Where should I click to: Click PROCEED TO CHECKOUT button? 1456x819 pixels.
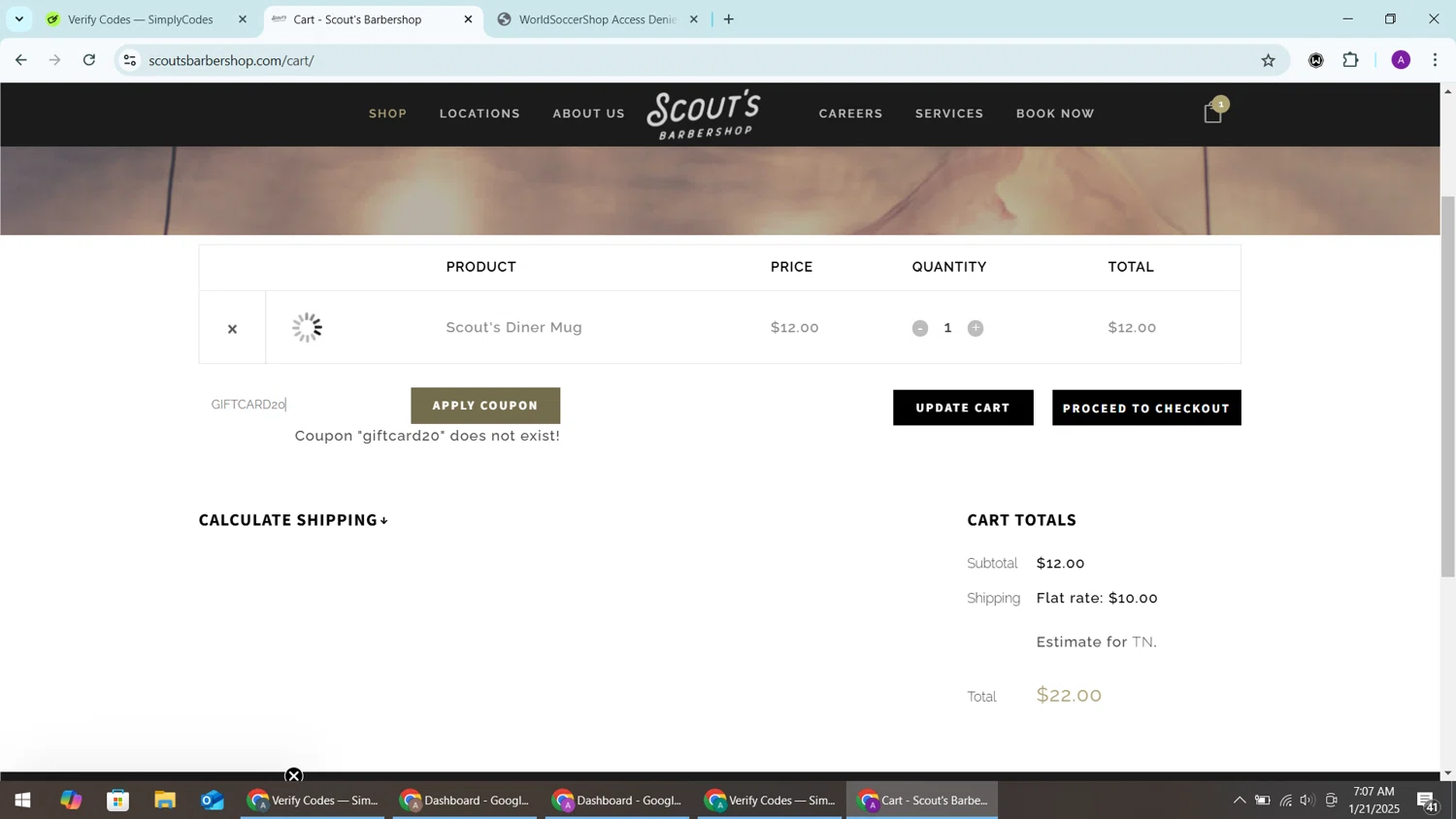point(1146,408)
